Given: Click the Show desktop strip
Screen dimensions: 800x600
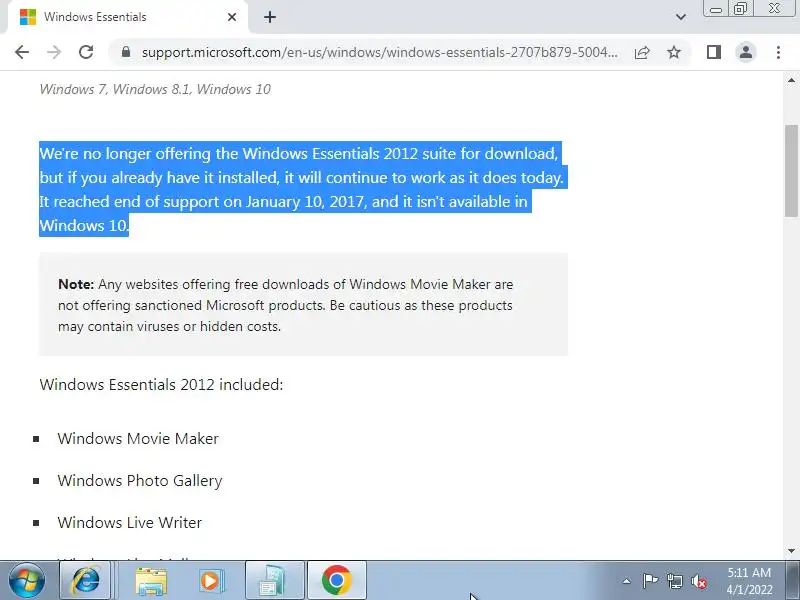Looking at the screenshot, I should click(793, 581).
